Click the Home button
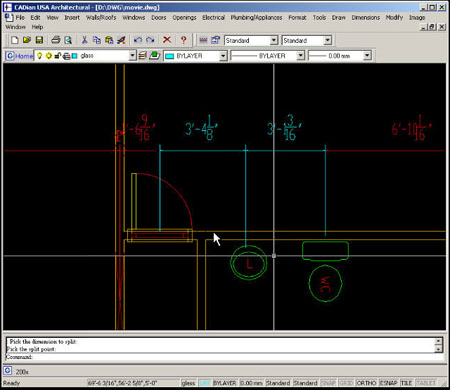Viewport: 450px width, 390px height. tap(19, 56)
